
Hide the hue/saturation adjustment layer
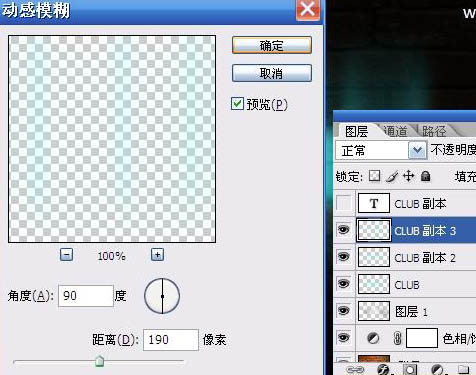tap(344, 338)
